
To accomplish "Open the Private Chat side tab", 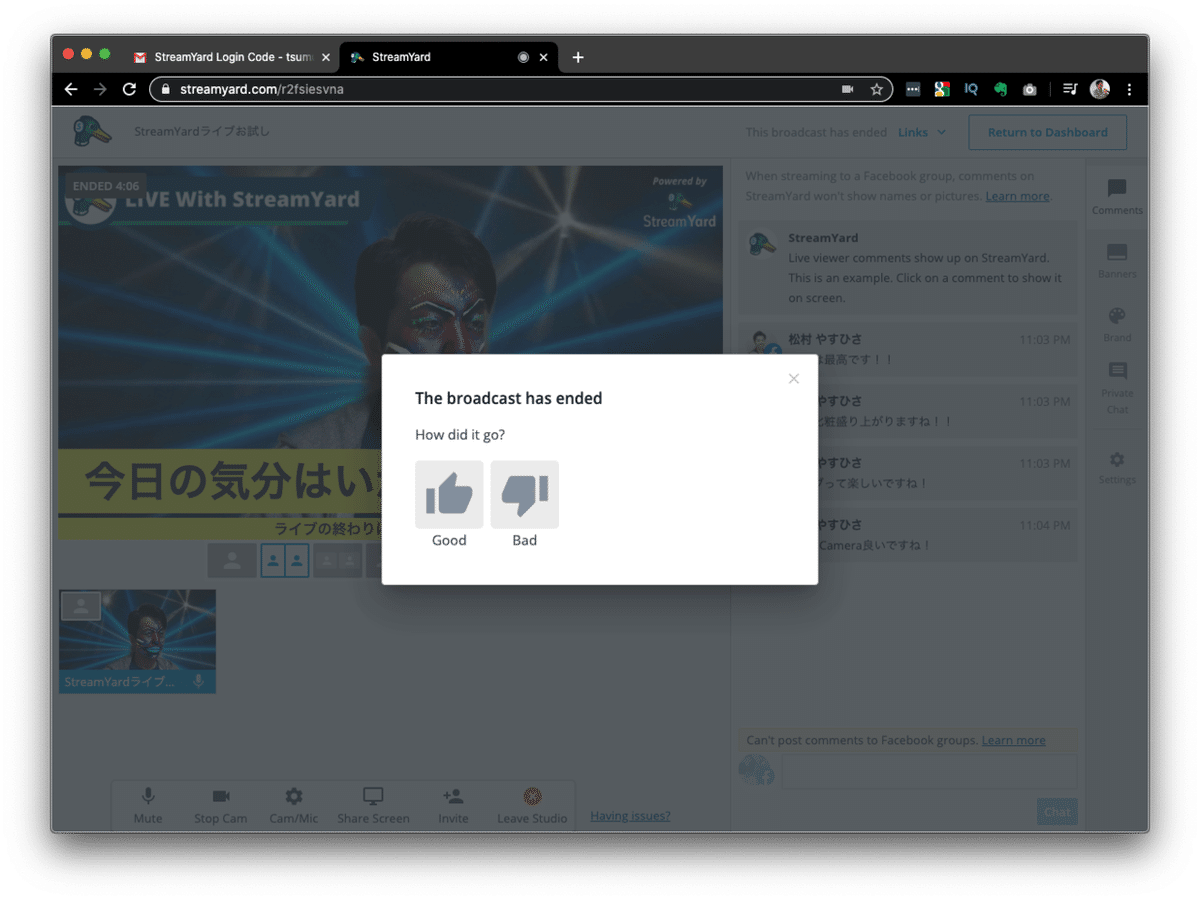I will [x=1117, y=388].
